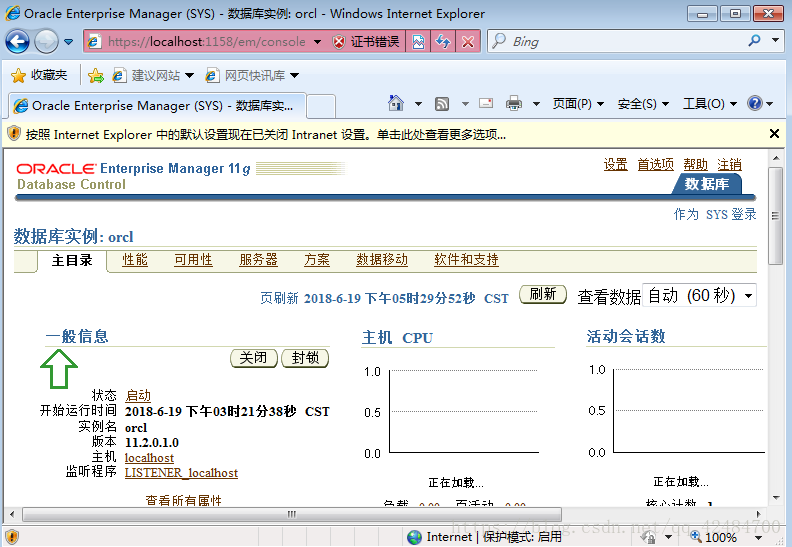This screenshot has height=547, width=792.
Task: Click the 启动 status link
Action: pos(138,395)
